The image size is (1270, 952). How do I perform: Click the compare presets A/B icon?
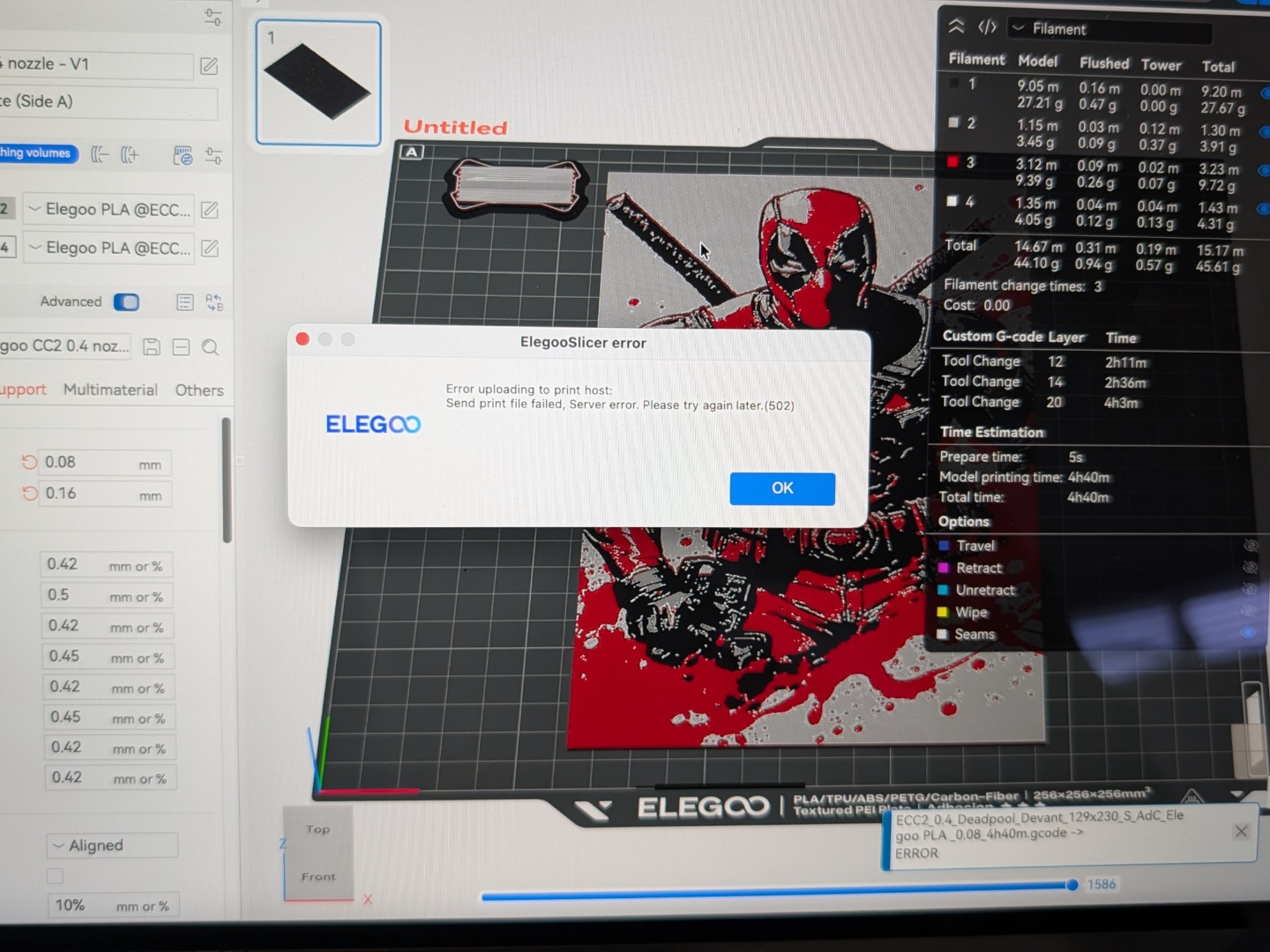(x=214, y=302)
